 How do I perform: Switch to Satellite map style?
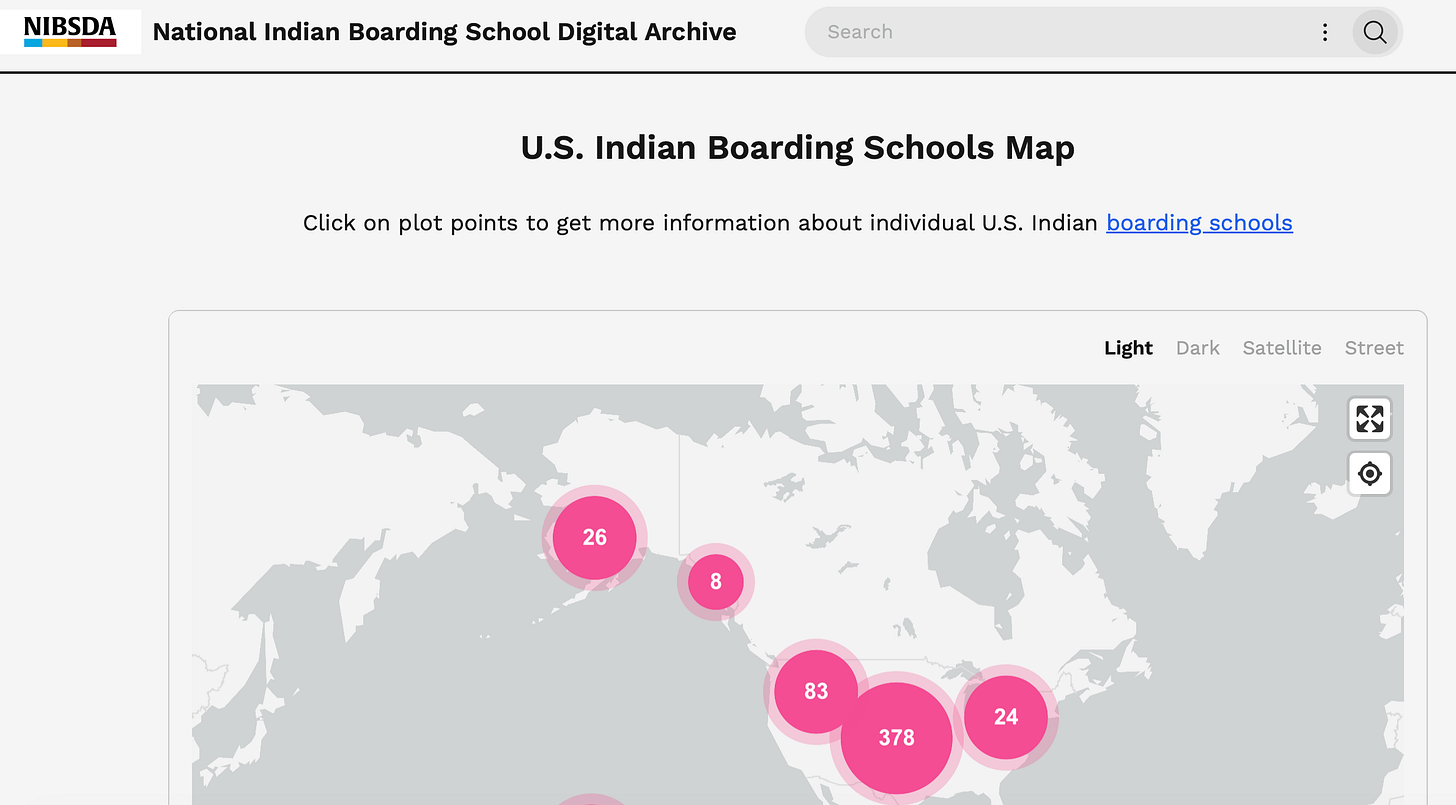click(1281, 348)
